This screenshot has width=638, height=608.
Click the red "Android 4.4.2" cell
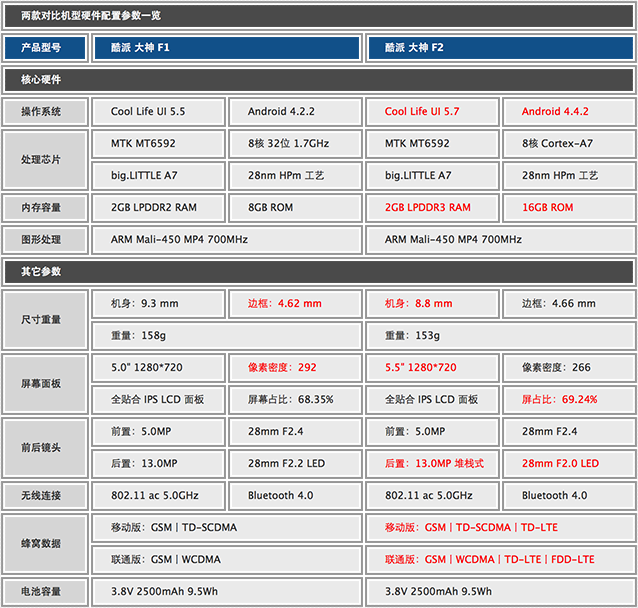569,112
